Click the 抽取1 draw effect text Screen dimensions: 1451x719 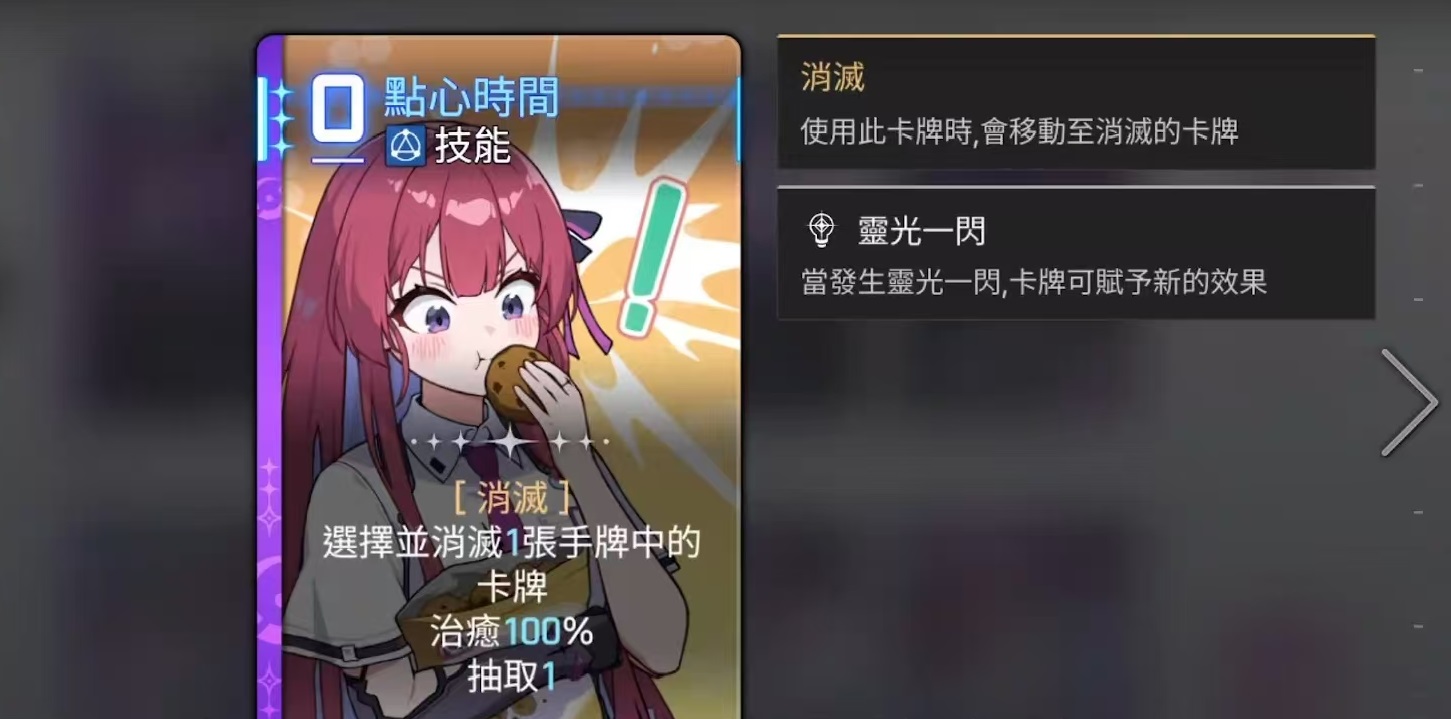[512, 677]
